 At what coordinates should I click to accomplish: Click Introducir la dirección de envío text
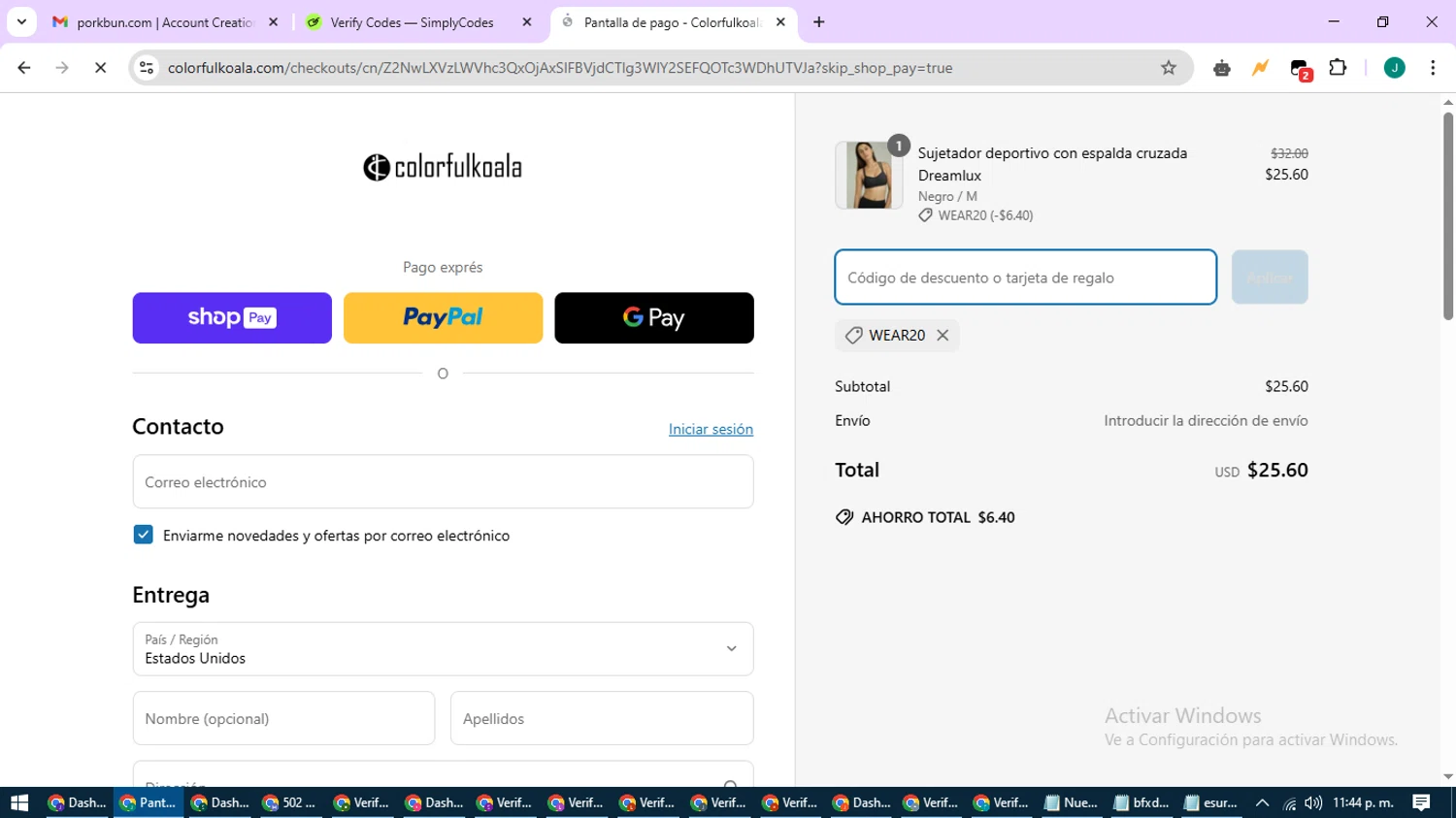1206,421
